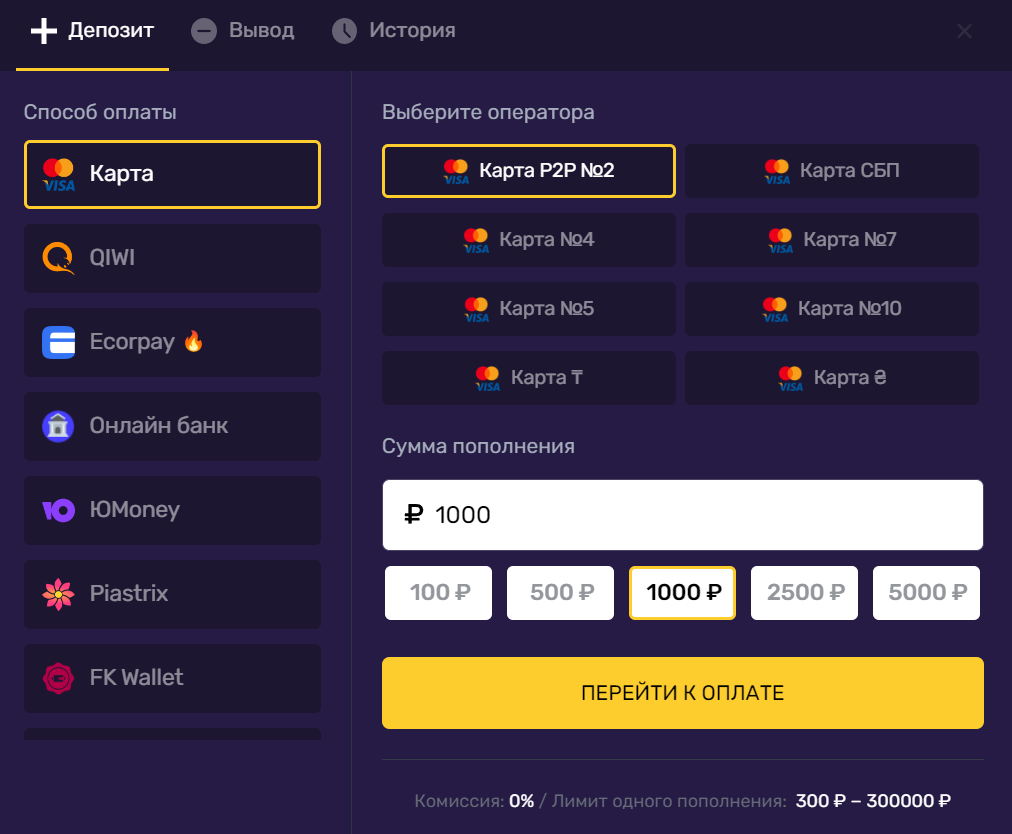Choose the Карта СБП operator
Viewport: 1012px width, 834px height.
[x=831, y=171]
